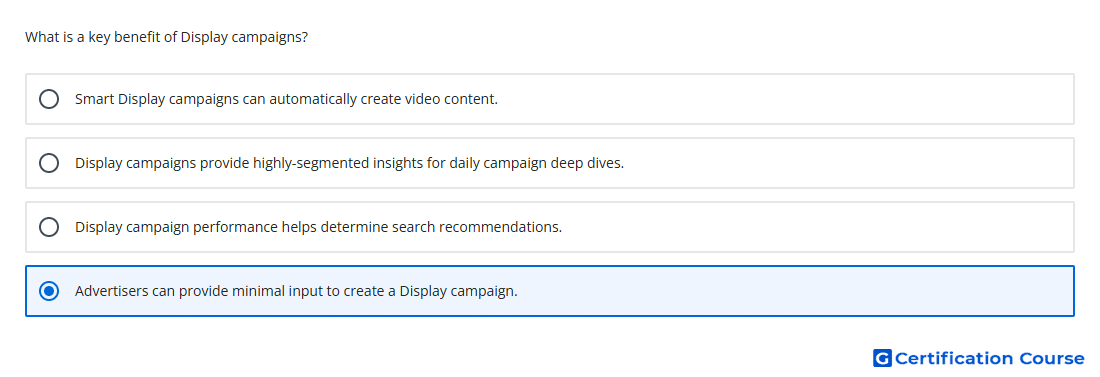The image size is (1100, 377).
Task: Select the radio for automatically create video content
Action: point(49,99)
